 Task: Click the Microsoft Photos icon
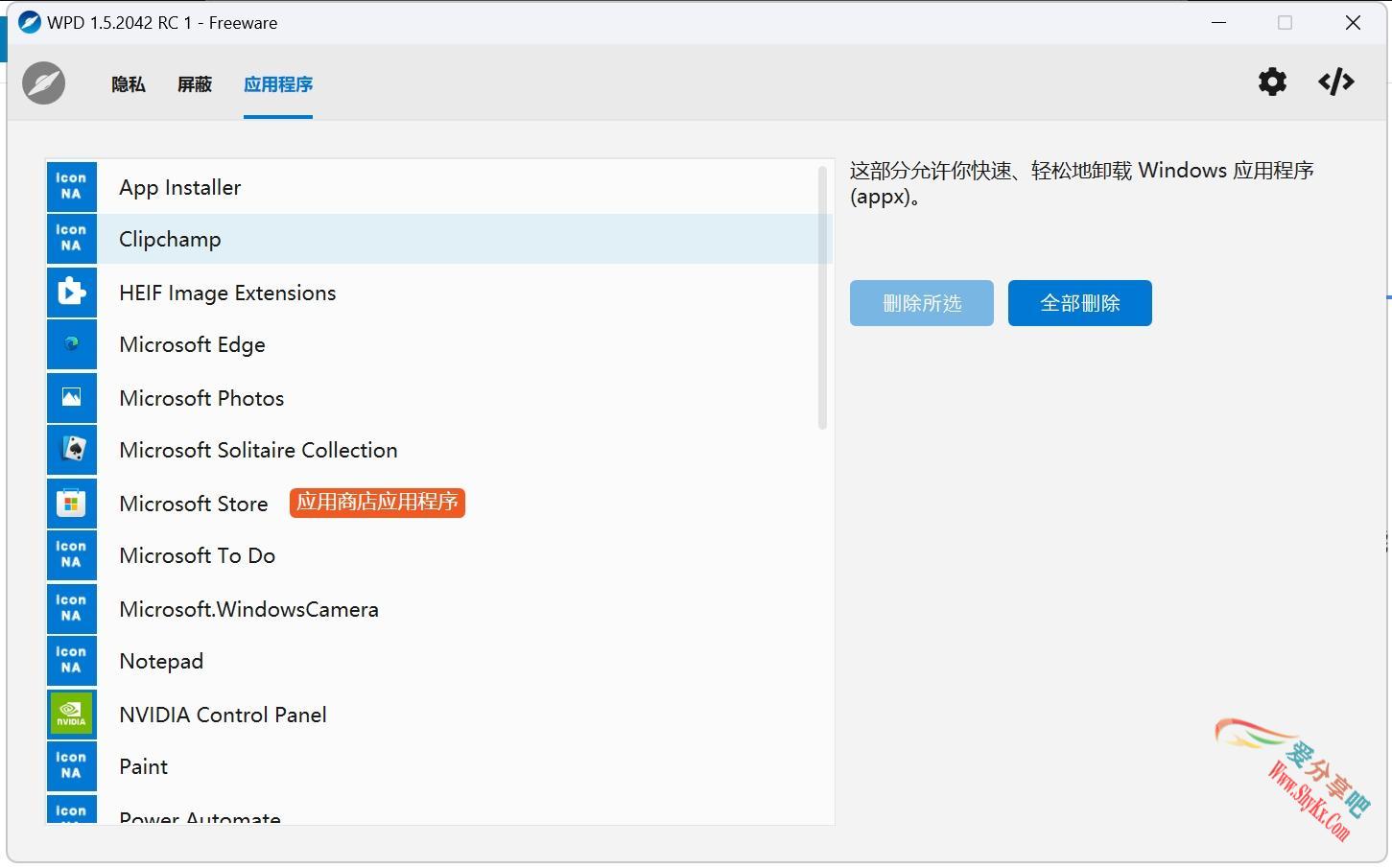(x=72, y=397)
